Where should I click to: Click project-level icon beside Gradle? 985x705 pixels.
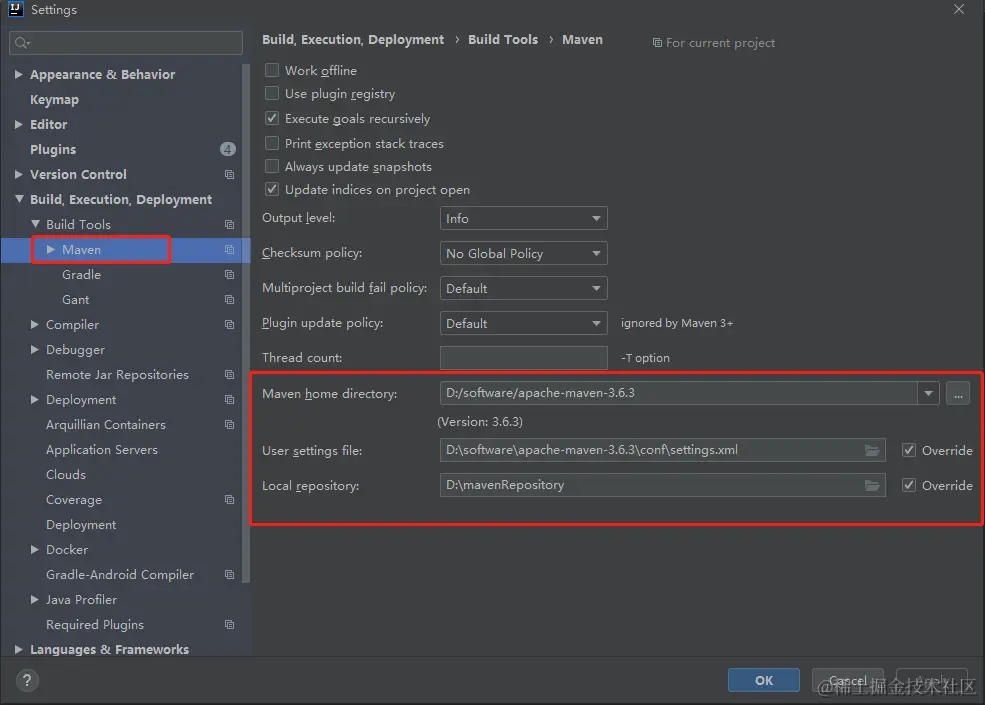(x=229, y=275)
